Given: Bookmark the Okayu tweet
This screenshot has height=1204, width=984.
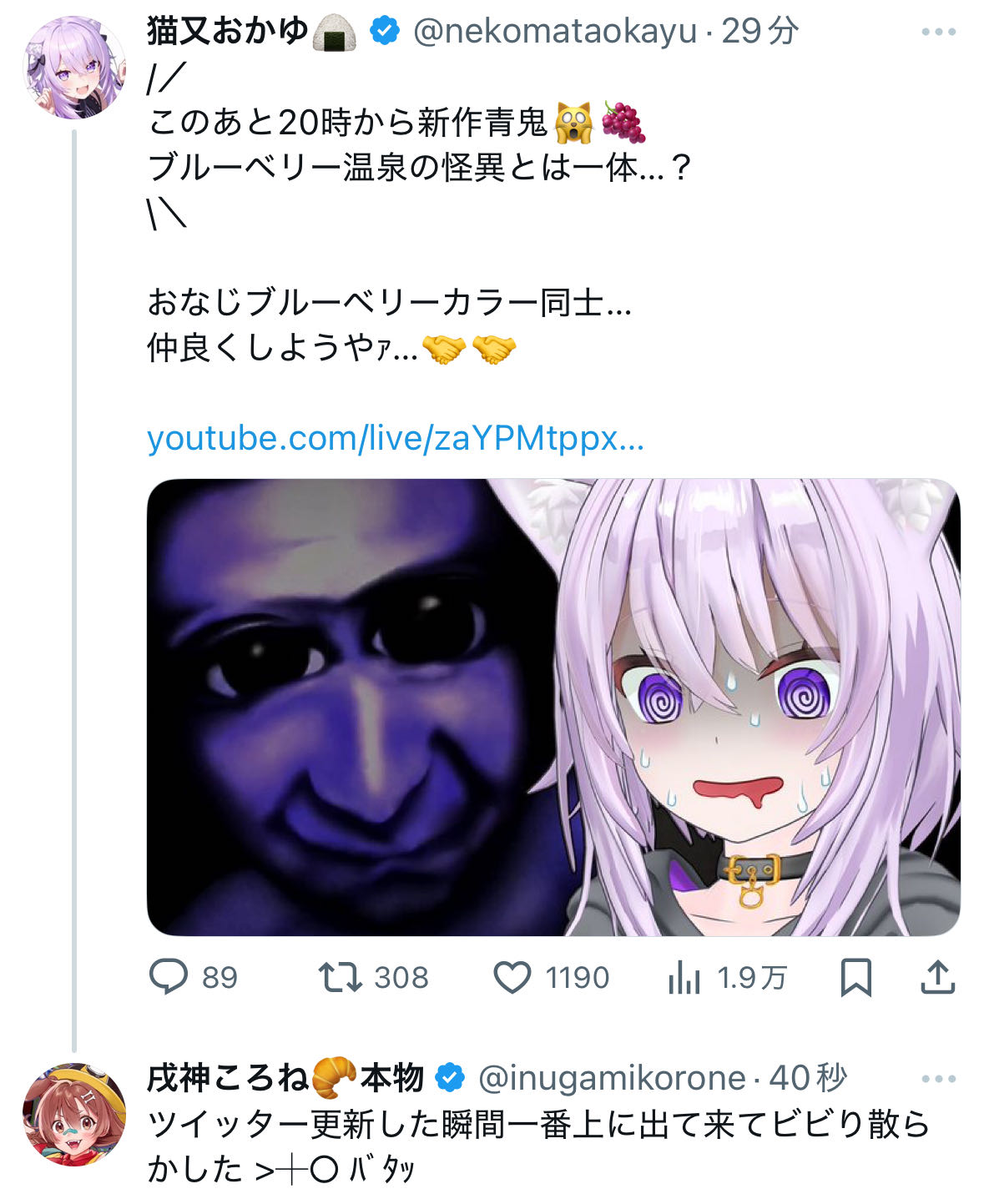Looking at the screenshot, I should tap(855, 977).
